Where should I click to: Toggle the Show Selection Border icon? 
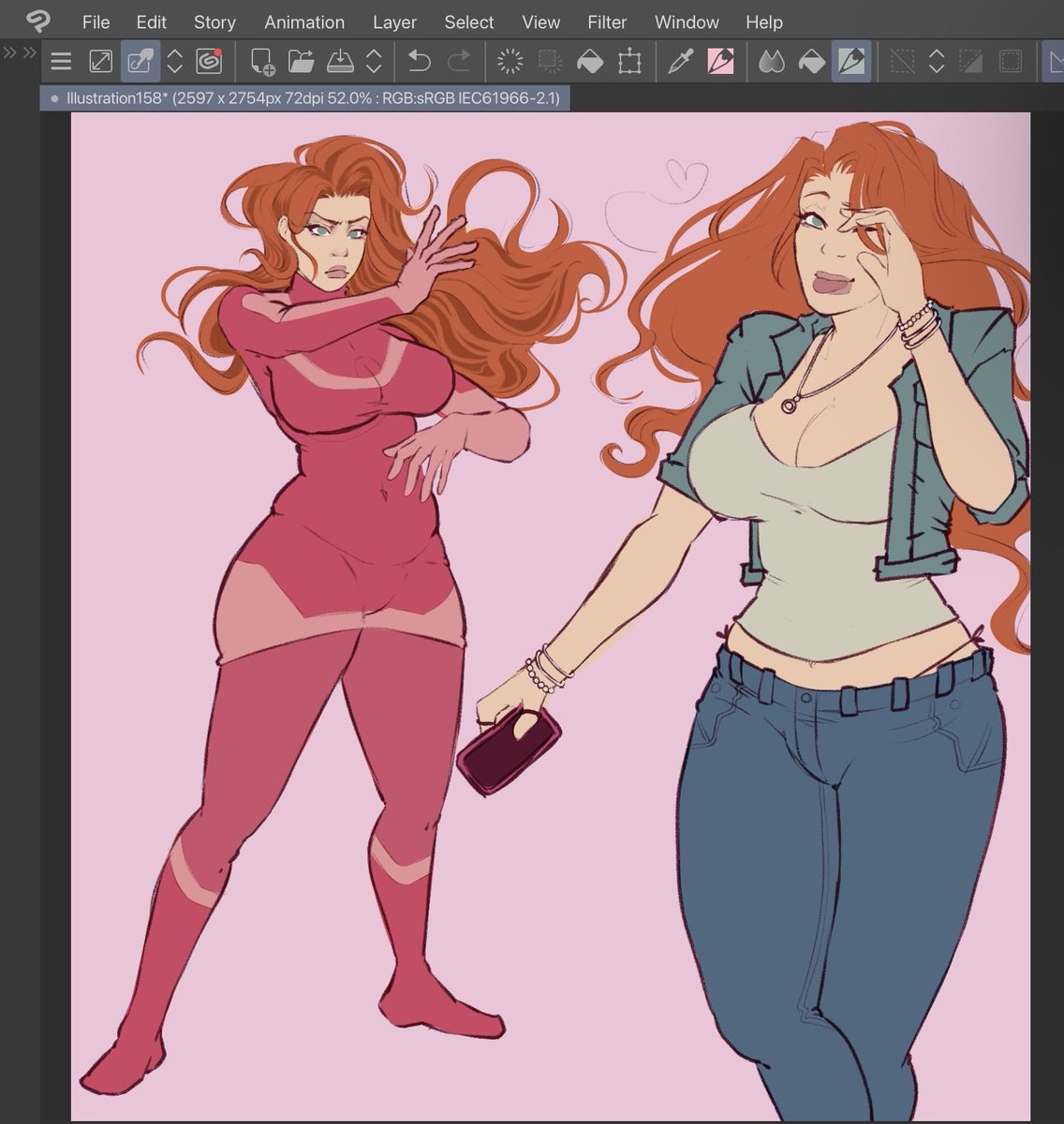click(x=1011, y=62)
